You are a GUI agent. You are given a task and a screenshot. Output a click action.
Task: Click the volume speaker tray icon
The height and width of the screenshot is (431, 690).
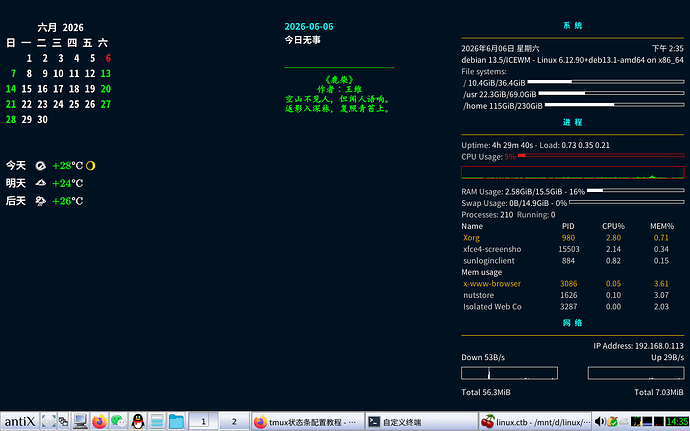coord(600,421)
